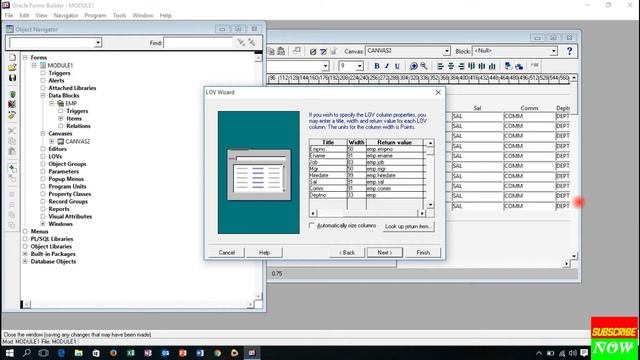The height and width of the screenshot is (360, 640).
Task: Click the Find Previous icon beside Find field
Action: (x=252, y=42)
